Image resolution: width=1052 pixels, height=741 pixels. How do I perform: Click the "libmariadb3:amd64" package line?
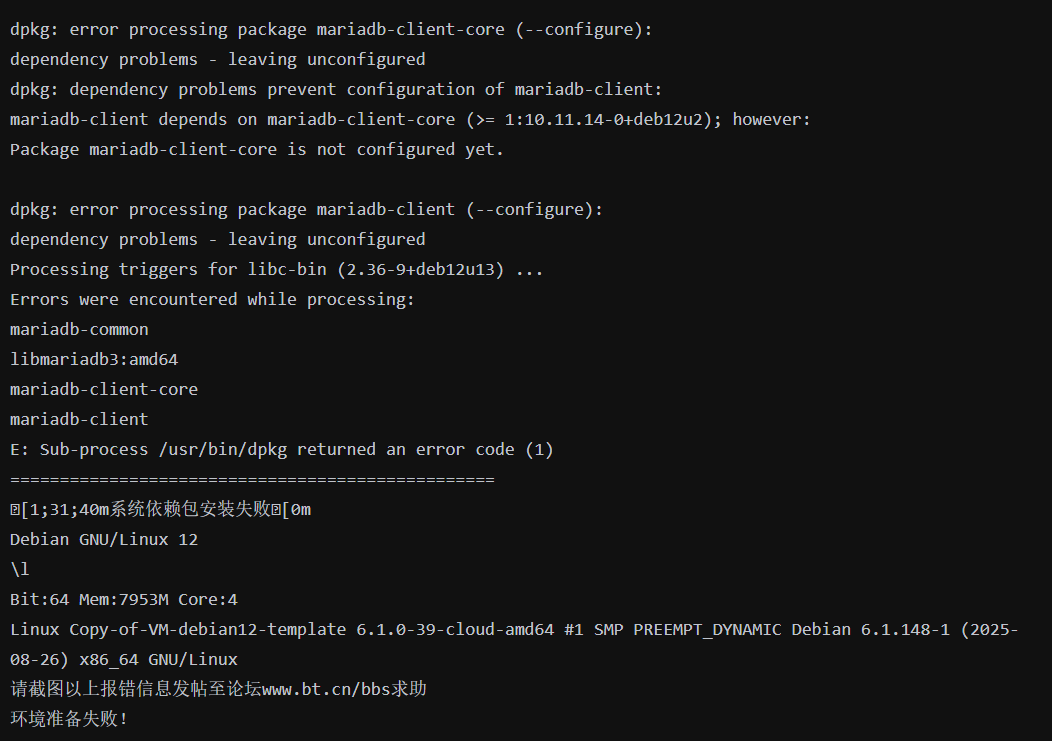(x=94, y=359)
